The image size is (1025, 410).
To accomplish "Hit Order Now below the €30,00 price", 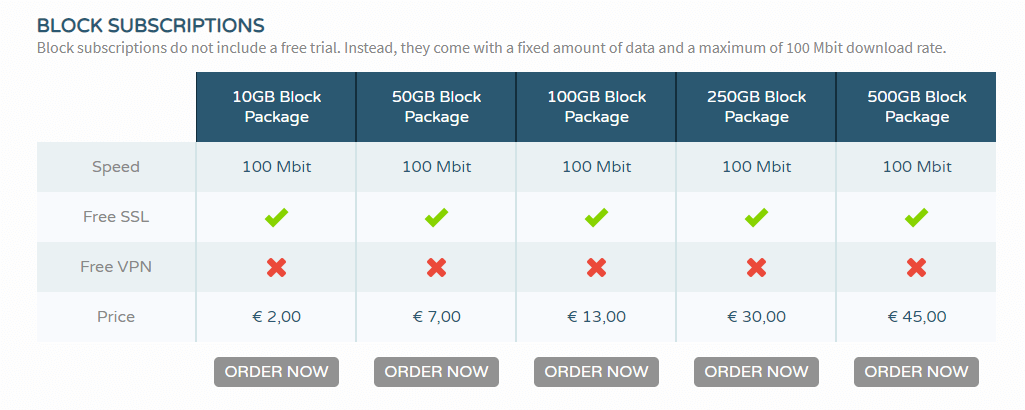I will click(756, 372).
